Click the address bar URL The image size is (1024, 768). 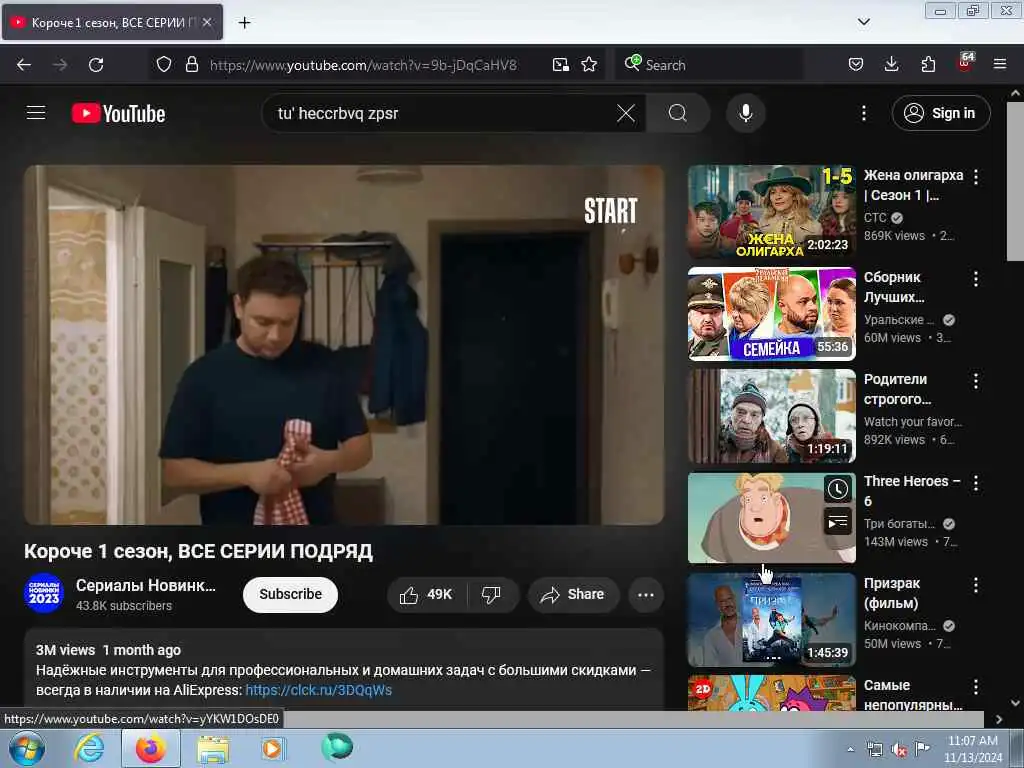pos(363,65)
